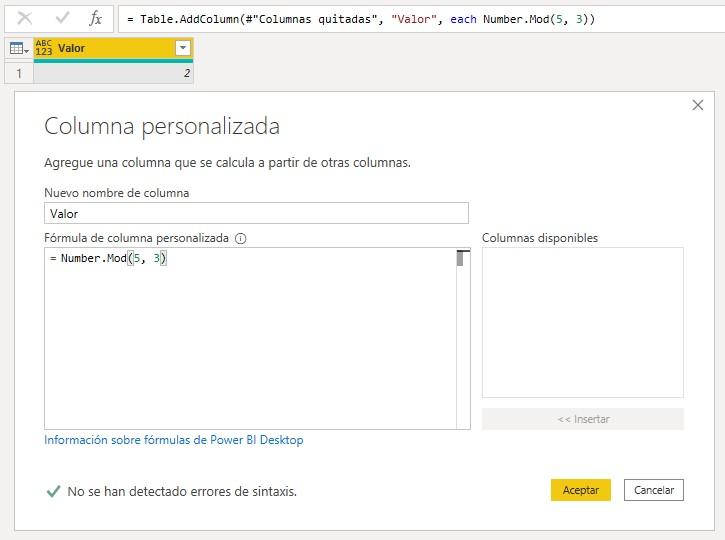
Task: Click the Aceptar button
Action: [x=580, y=490]
